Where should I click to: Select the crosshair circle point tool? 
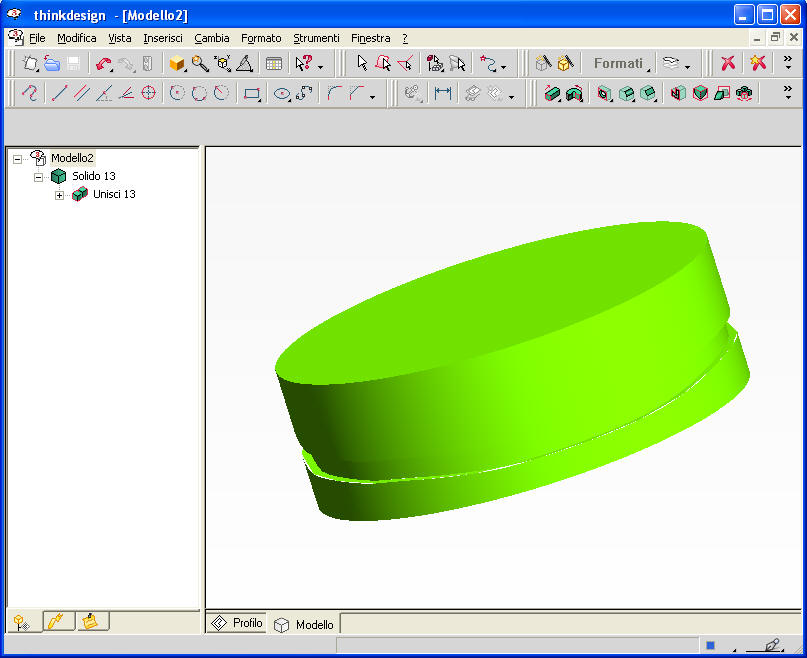pyautogui.click(x=148, y=93)
